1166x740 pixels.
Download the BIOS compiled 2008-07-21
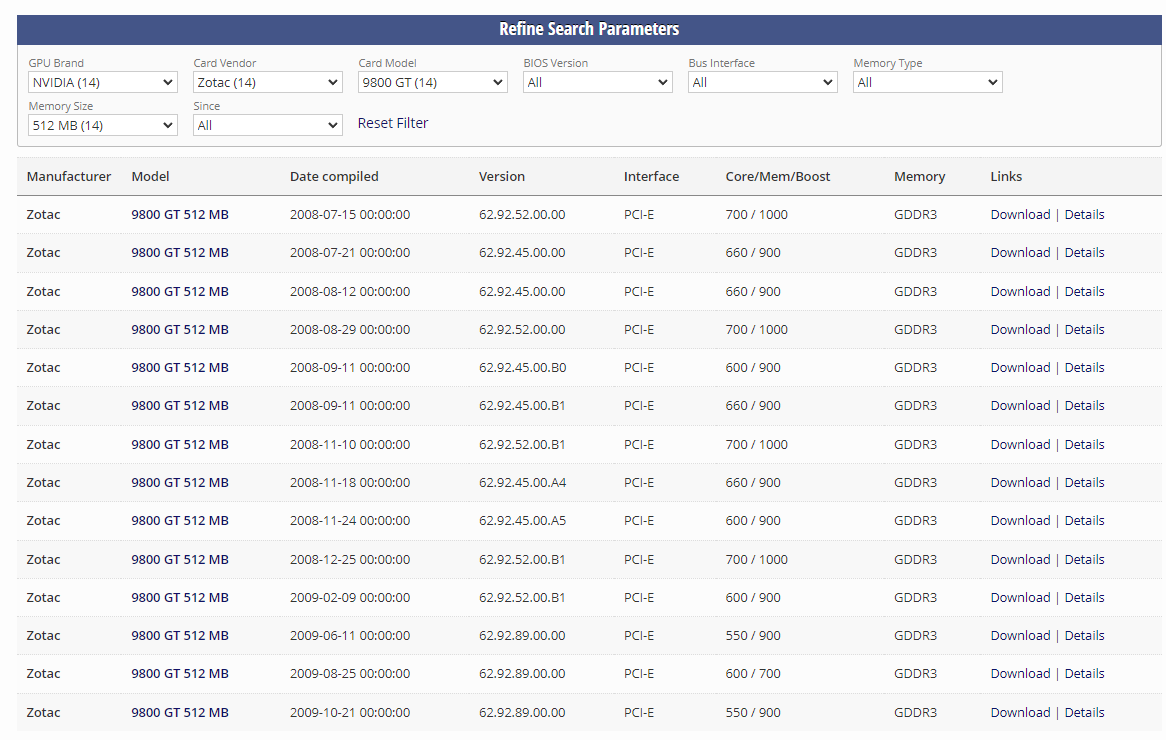[x=1020, y=253]
